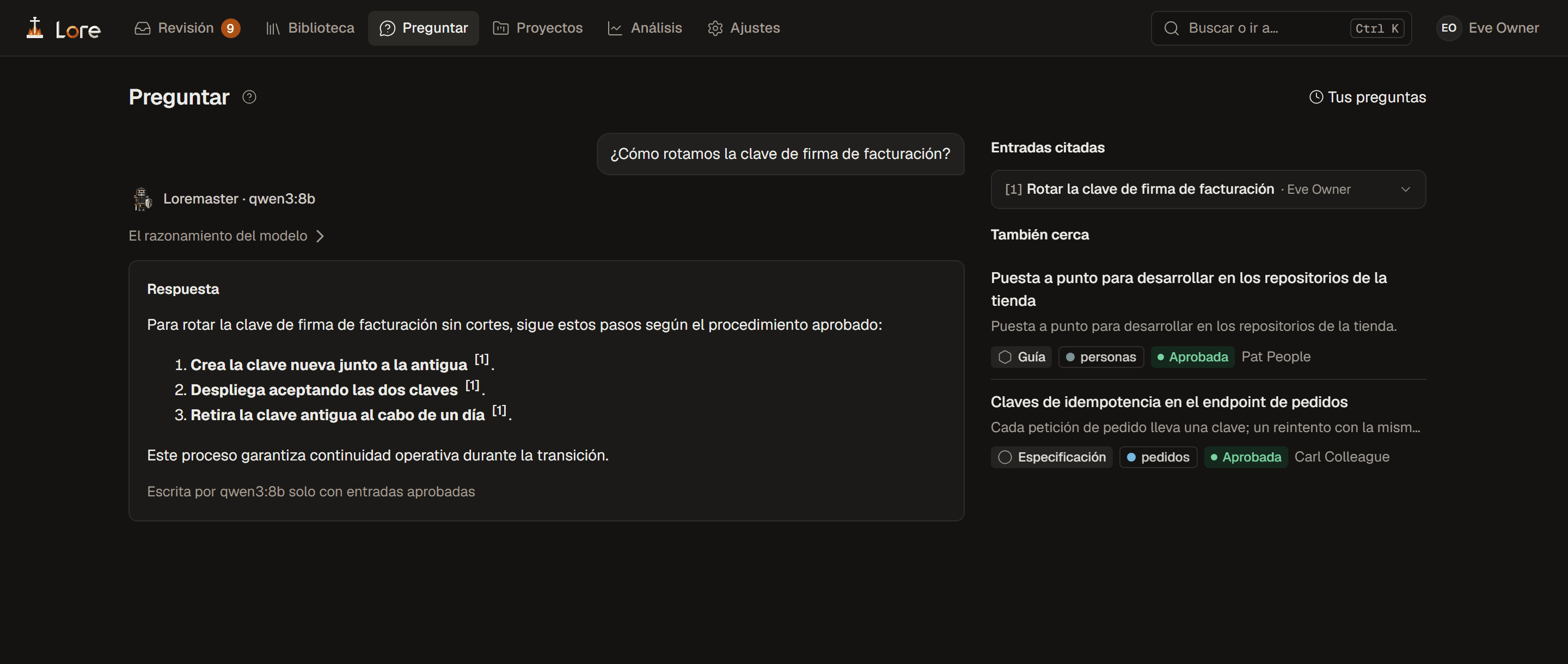Screen dimensions: 1568x664
Task: Open the Proyectos tab
Action: (537, 28)
